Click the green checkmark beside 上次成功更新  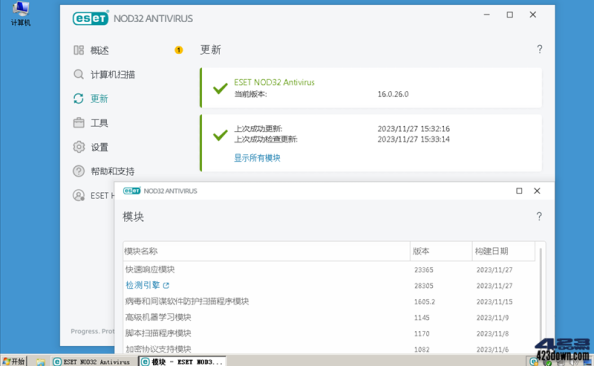coord(220,135)
